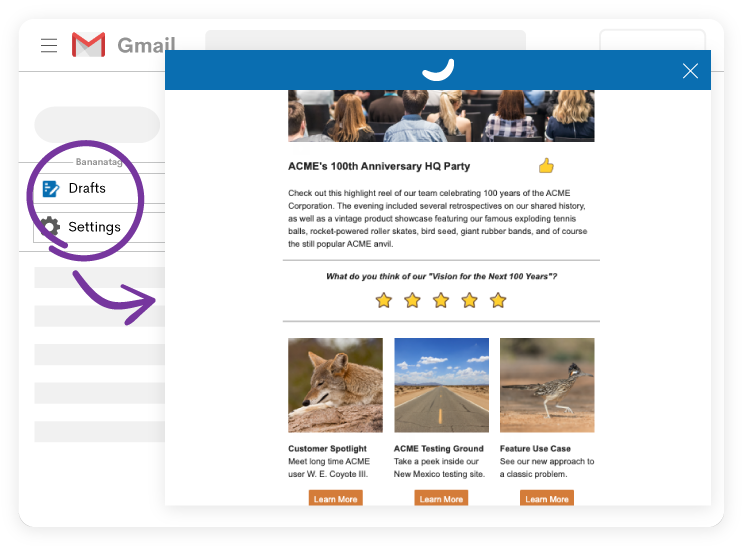Click the thumbs-up icon beside Anniversary title
The height and width of the screenshot is (546, 744).
(546, 166)
